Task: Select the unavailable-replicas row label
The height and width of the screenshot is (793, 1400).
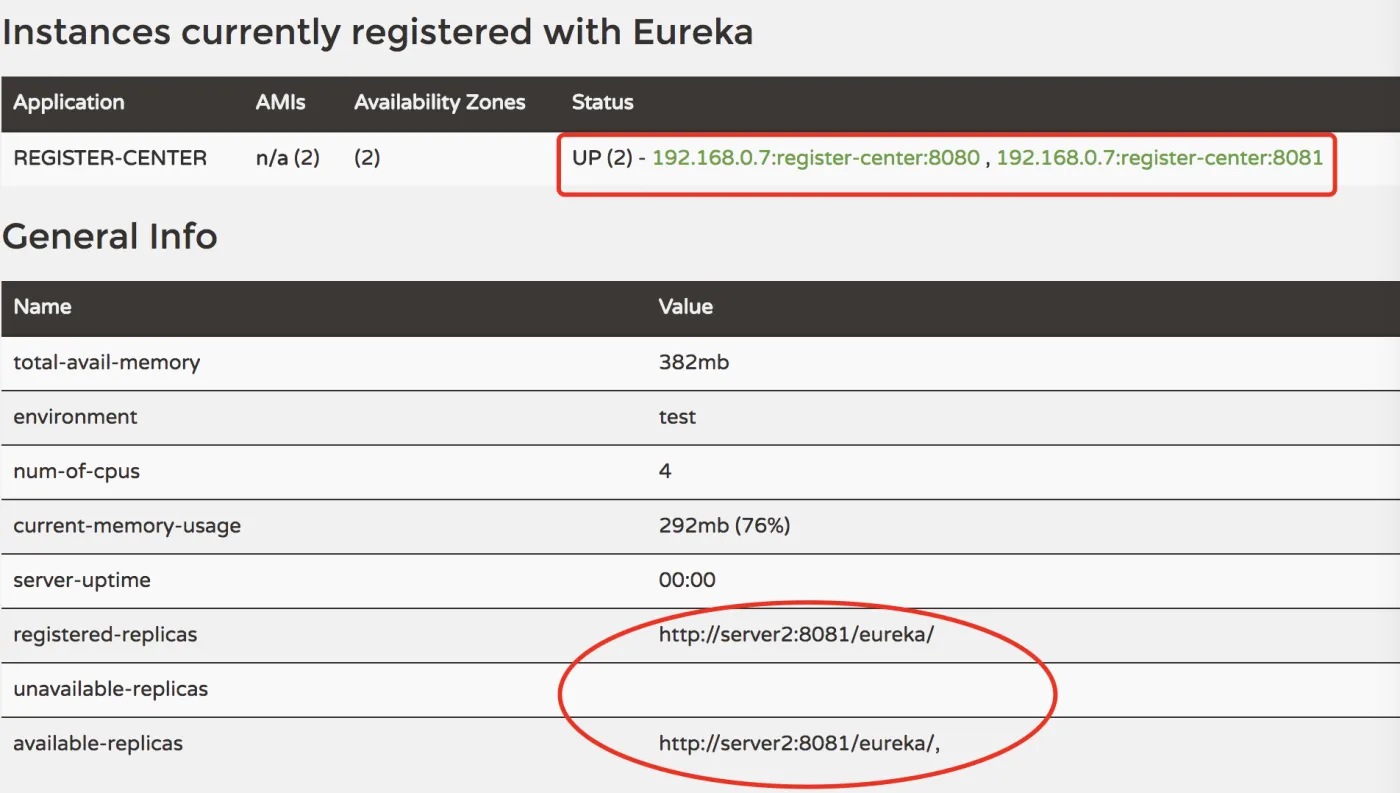Action: point(111,689)
